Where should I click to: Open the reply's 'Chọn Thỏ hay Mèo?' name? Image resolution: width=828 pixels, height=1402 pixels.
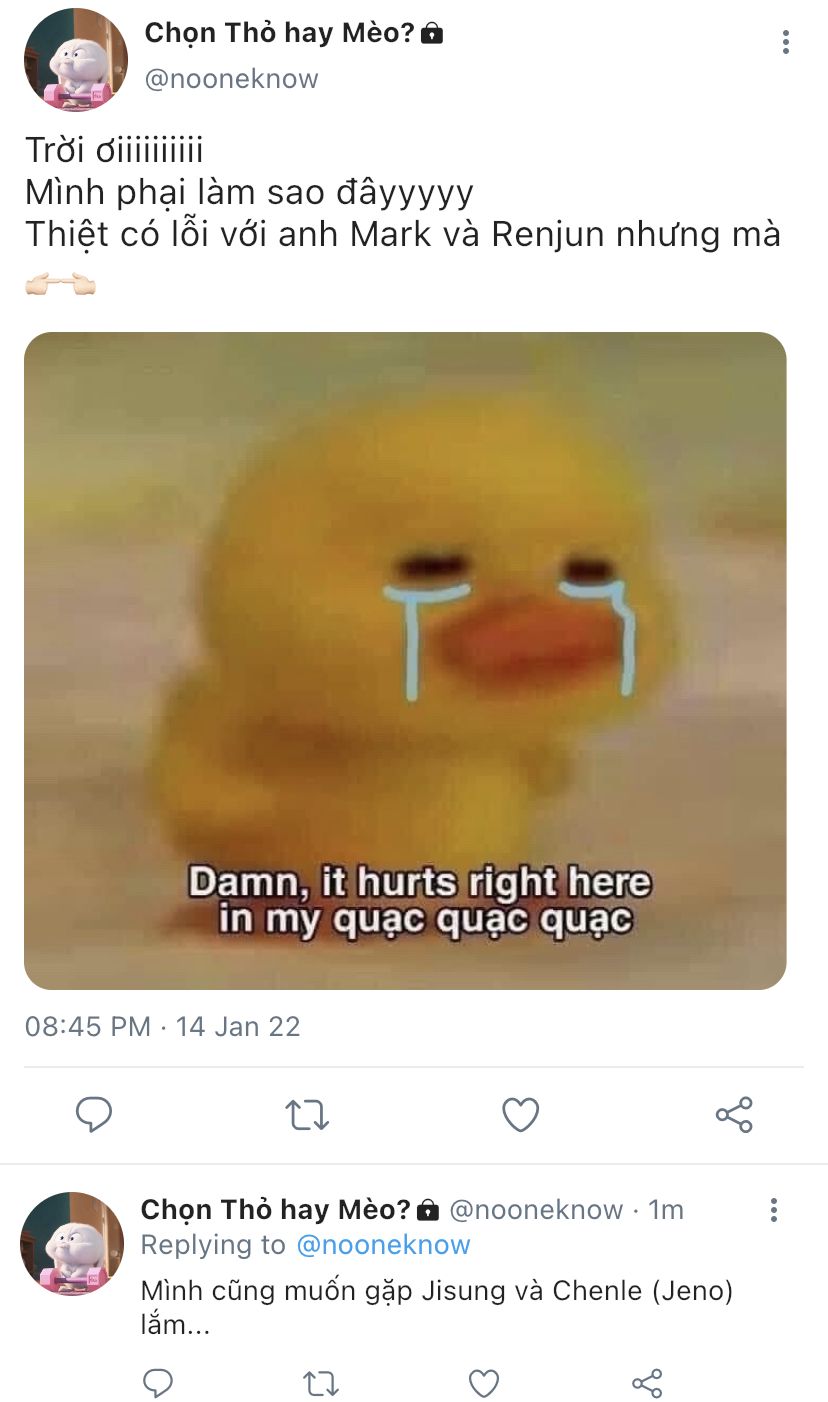pyautogui.click(x=276, y=1209)
